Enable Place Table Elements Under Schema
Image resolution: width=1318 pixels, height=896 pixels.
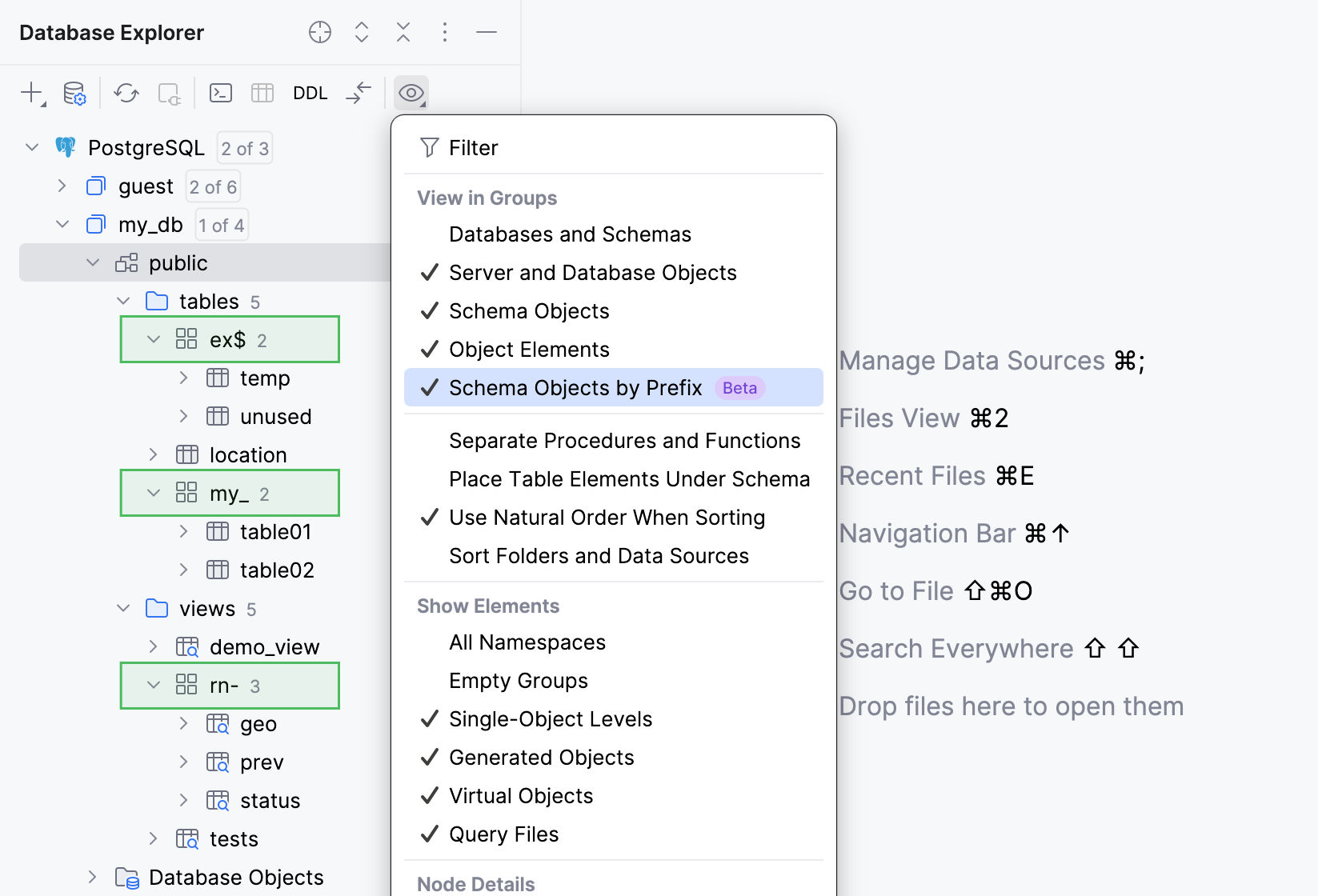point(614,479)
